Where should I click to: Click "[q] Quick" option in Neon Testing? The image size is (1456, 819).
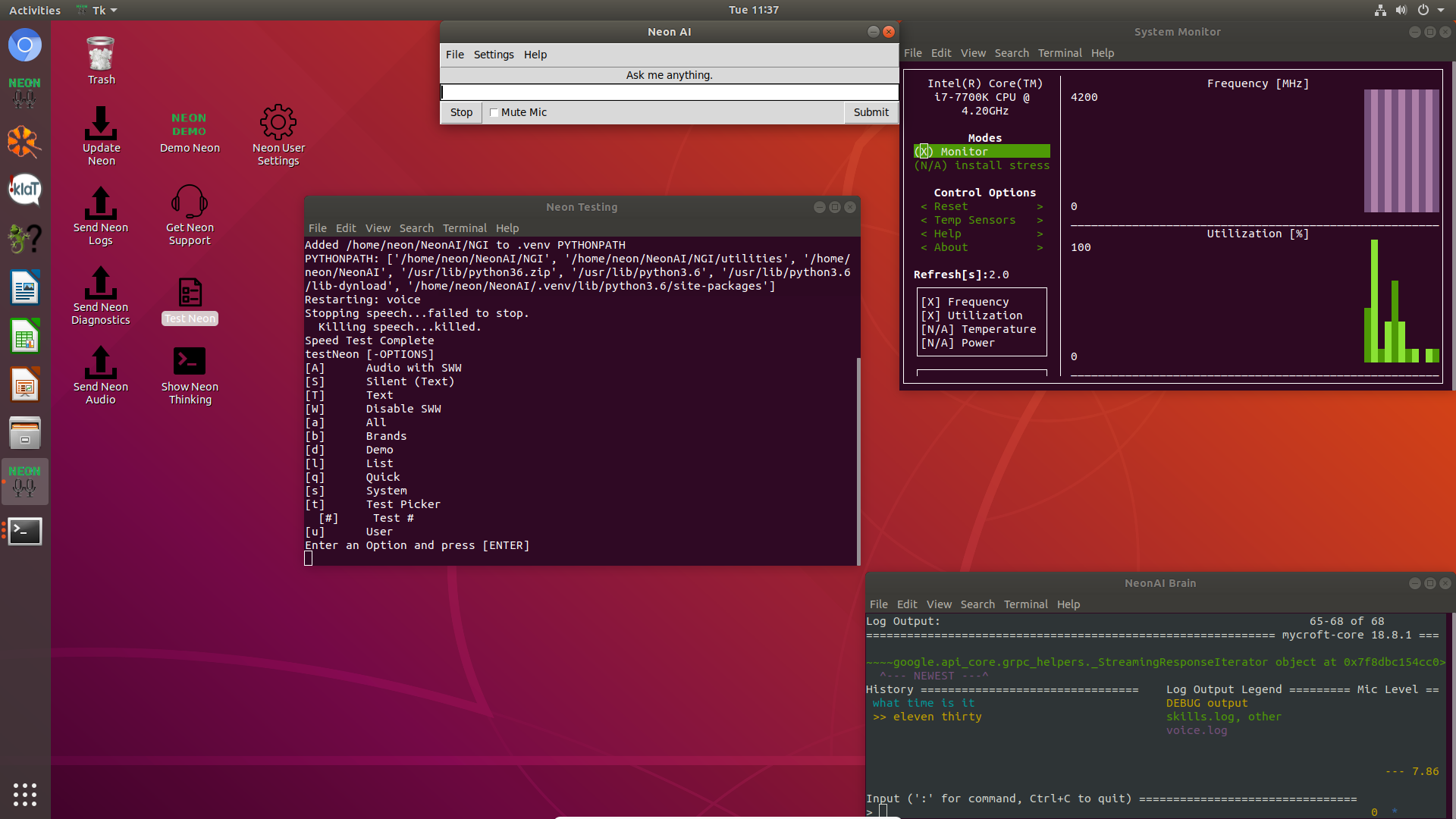(x=353, y=477)
